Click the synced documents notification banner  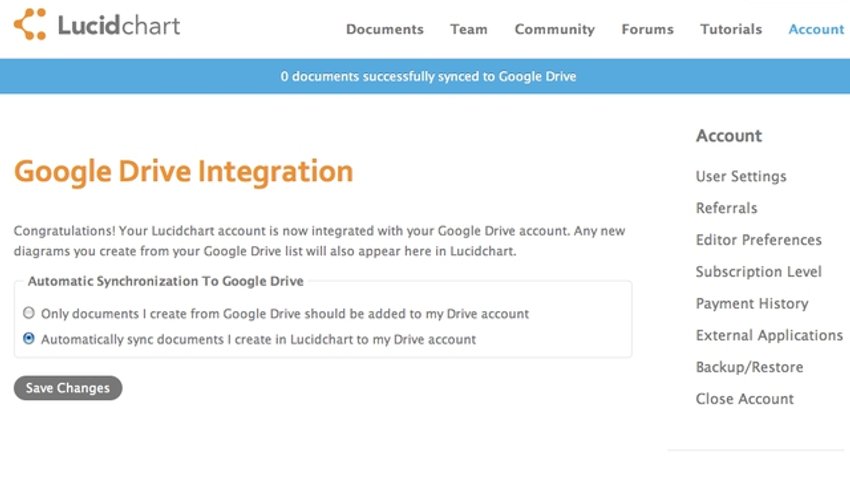point(425,76)
